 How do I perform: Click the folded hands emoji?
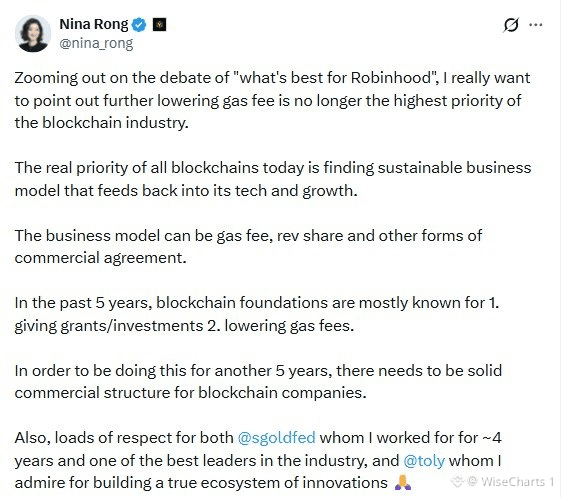tap(403, 483)
